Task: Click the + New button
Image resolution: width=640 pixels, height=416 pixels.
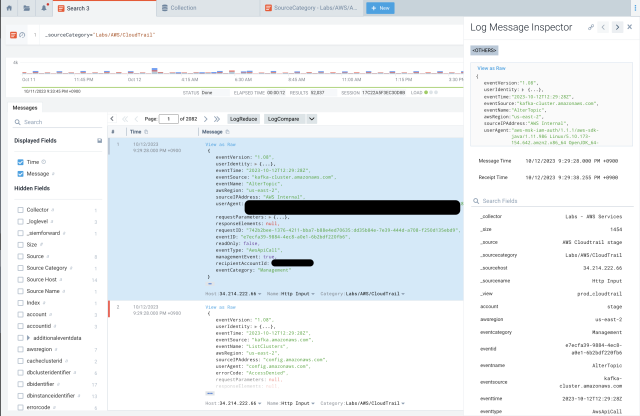Action: pos(380,8)
